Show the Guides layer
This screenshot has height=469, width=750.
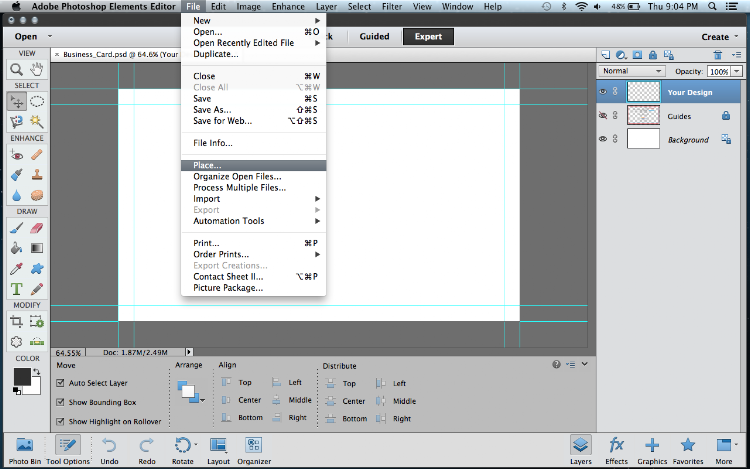coord(603,115)
